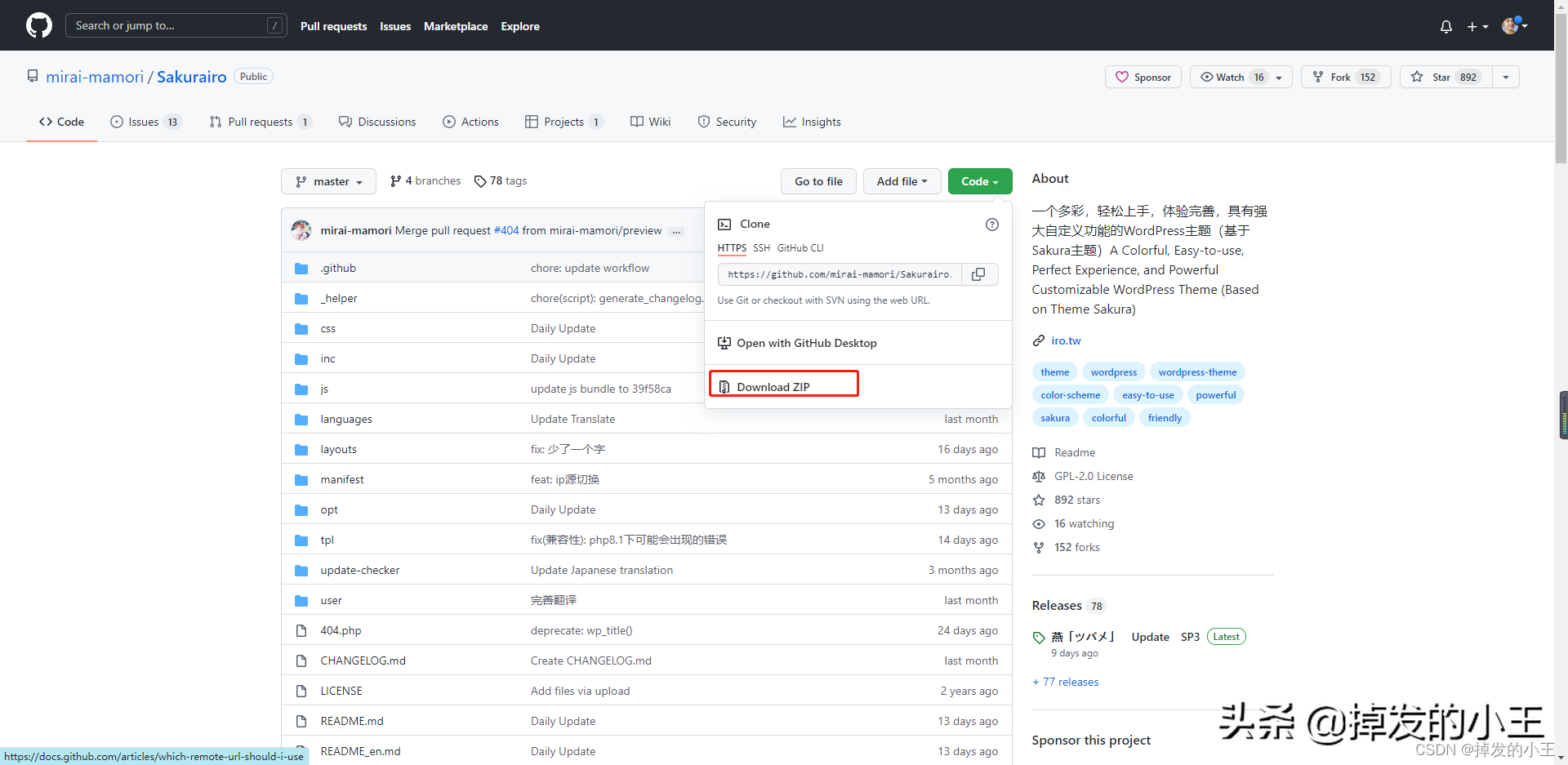Open the CHANGELOG.md file
Screen dimensions: 1568x765
point(363,660)
